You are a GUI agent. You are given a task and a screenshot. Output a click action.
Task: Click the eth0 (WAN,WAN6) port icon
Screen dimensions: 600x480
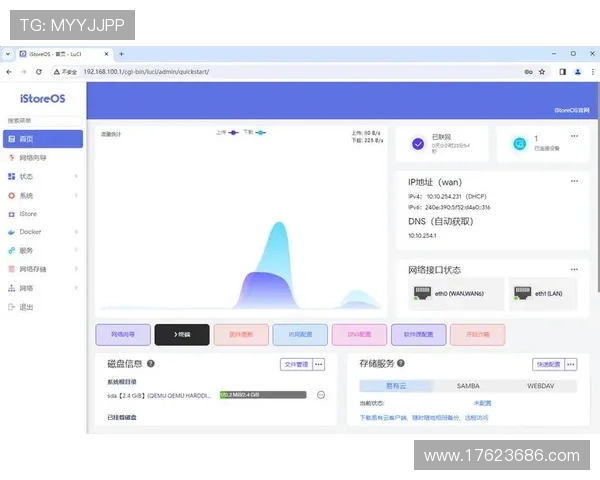coord(422,293)
